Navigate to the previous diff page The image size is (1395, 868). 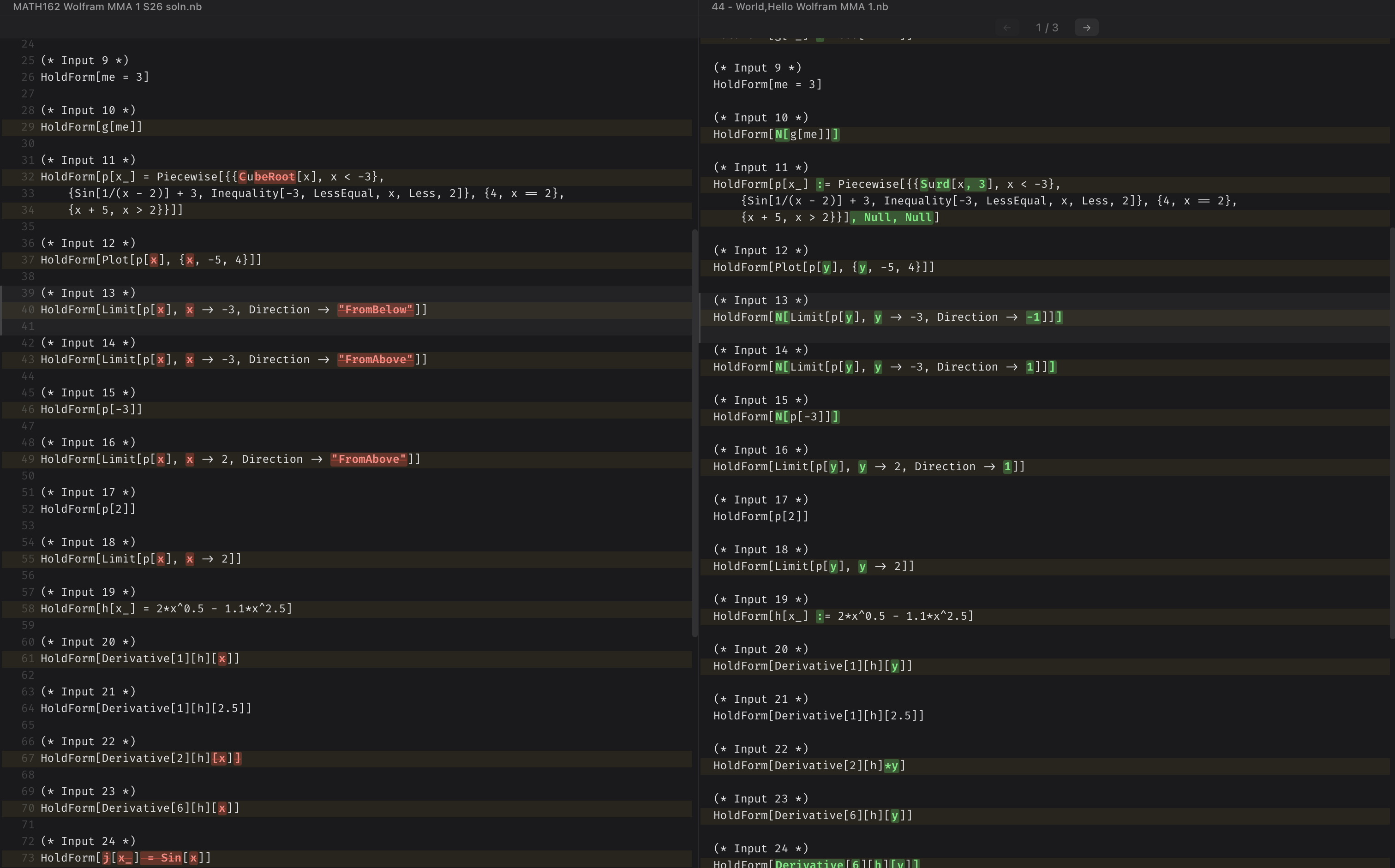[1008, 27]
